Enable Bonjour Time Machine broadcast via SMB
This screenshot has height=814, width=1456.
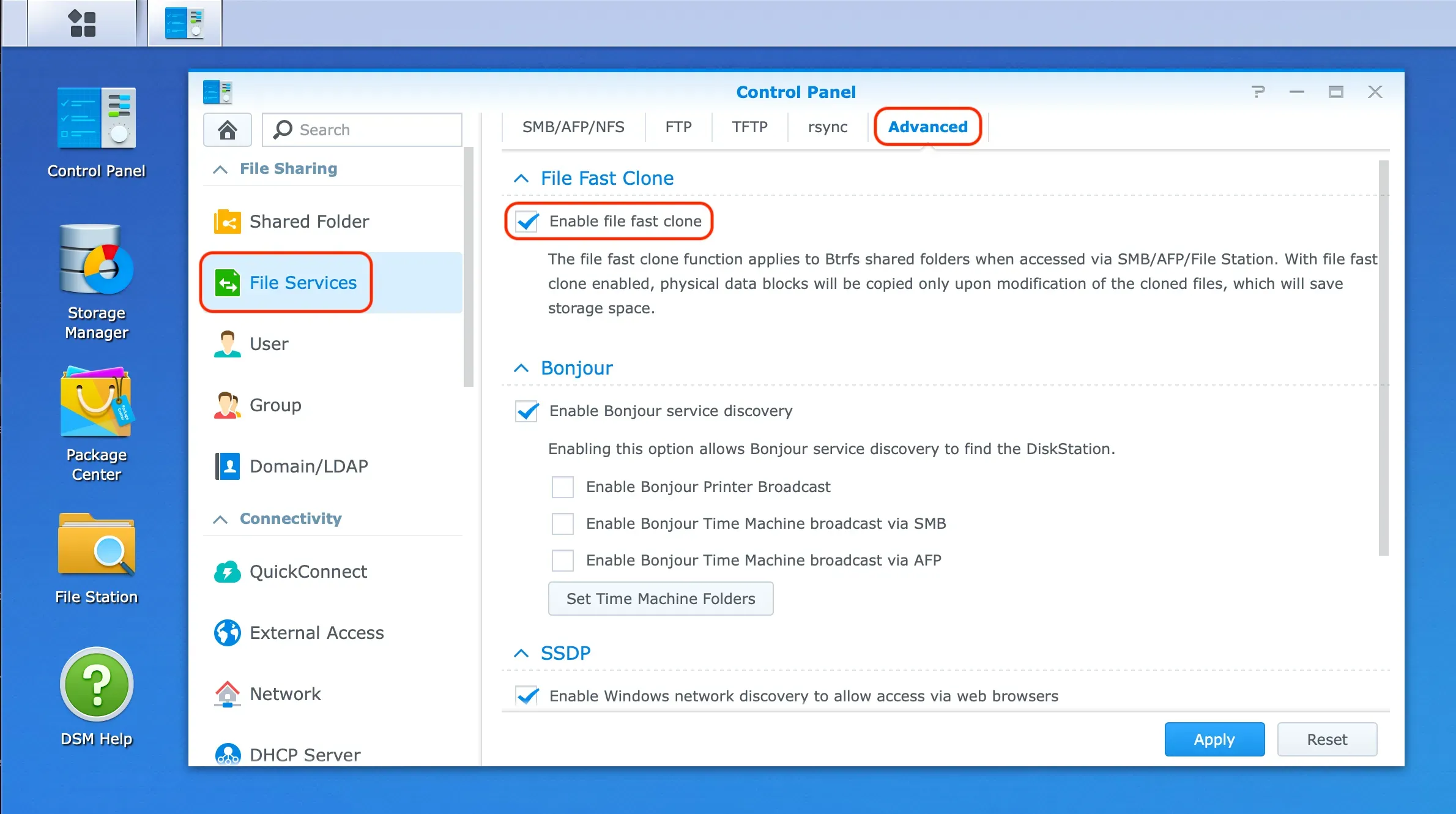tap(562, 523)
